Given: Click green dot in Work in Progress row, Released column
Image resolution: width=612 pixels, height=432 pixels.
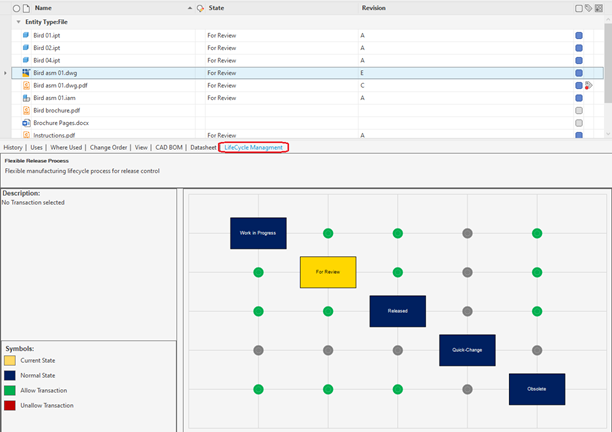Looking at the screenshot, I should click(398, 233).
